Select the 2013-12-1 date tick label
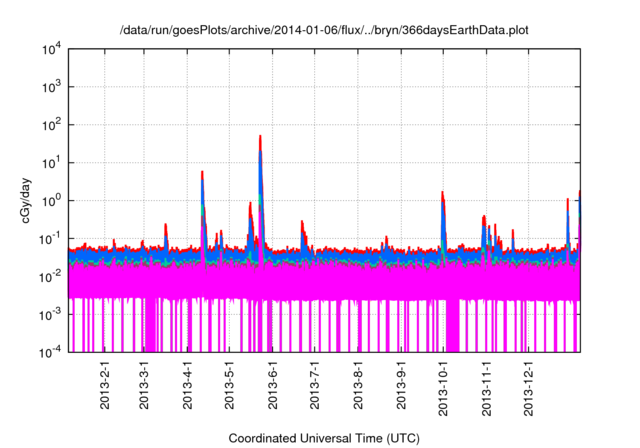This screenshot has height=448, width=640. [x=529, y=392]
